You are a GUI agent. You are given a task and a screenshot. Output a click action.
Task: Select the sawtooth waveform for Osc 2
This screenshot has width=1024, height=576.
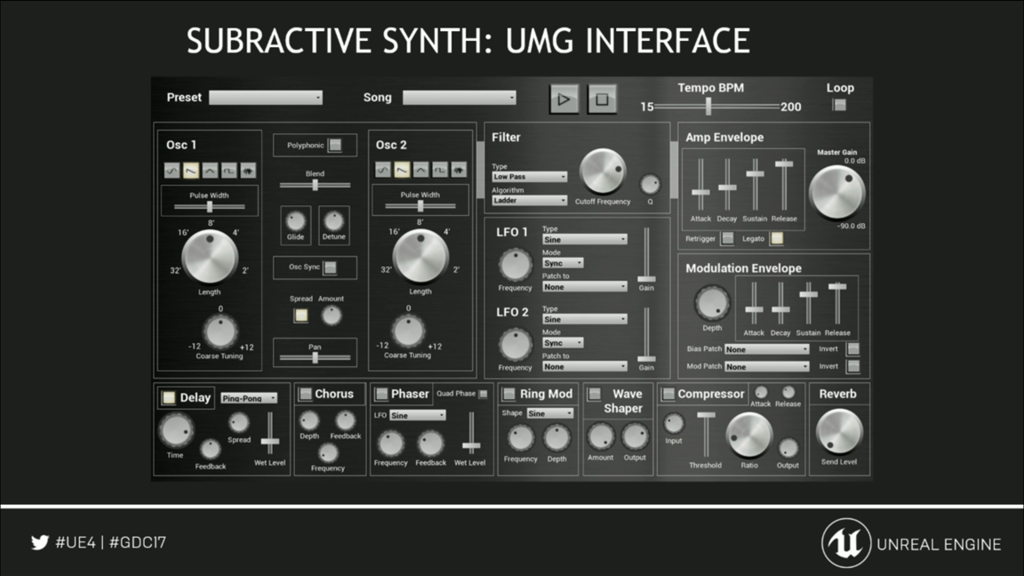pyautogui.click(x=402, y=170)
